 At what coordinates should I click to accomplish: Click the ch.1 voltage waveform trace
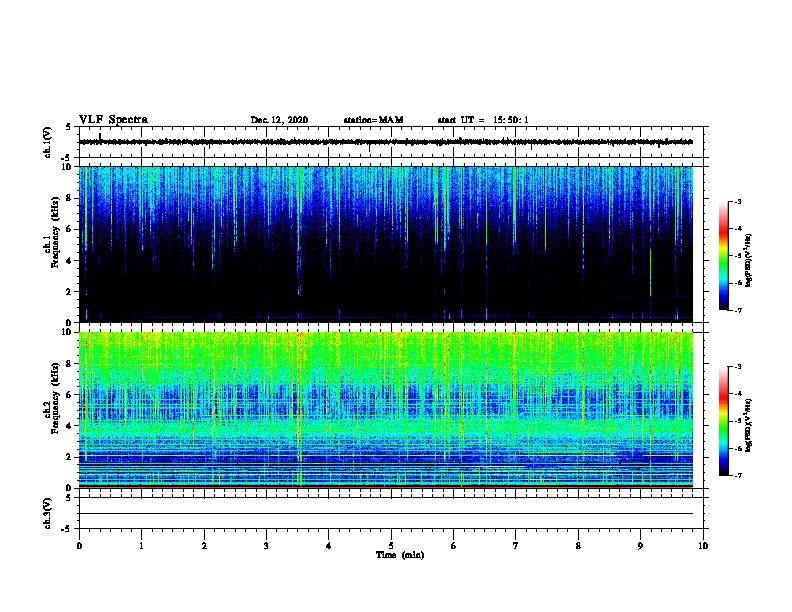[386, 142]
